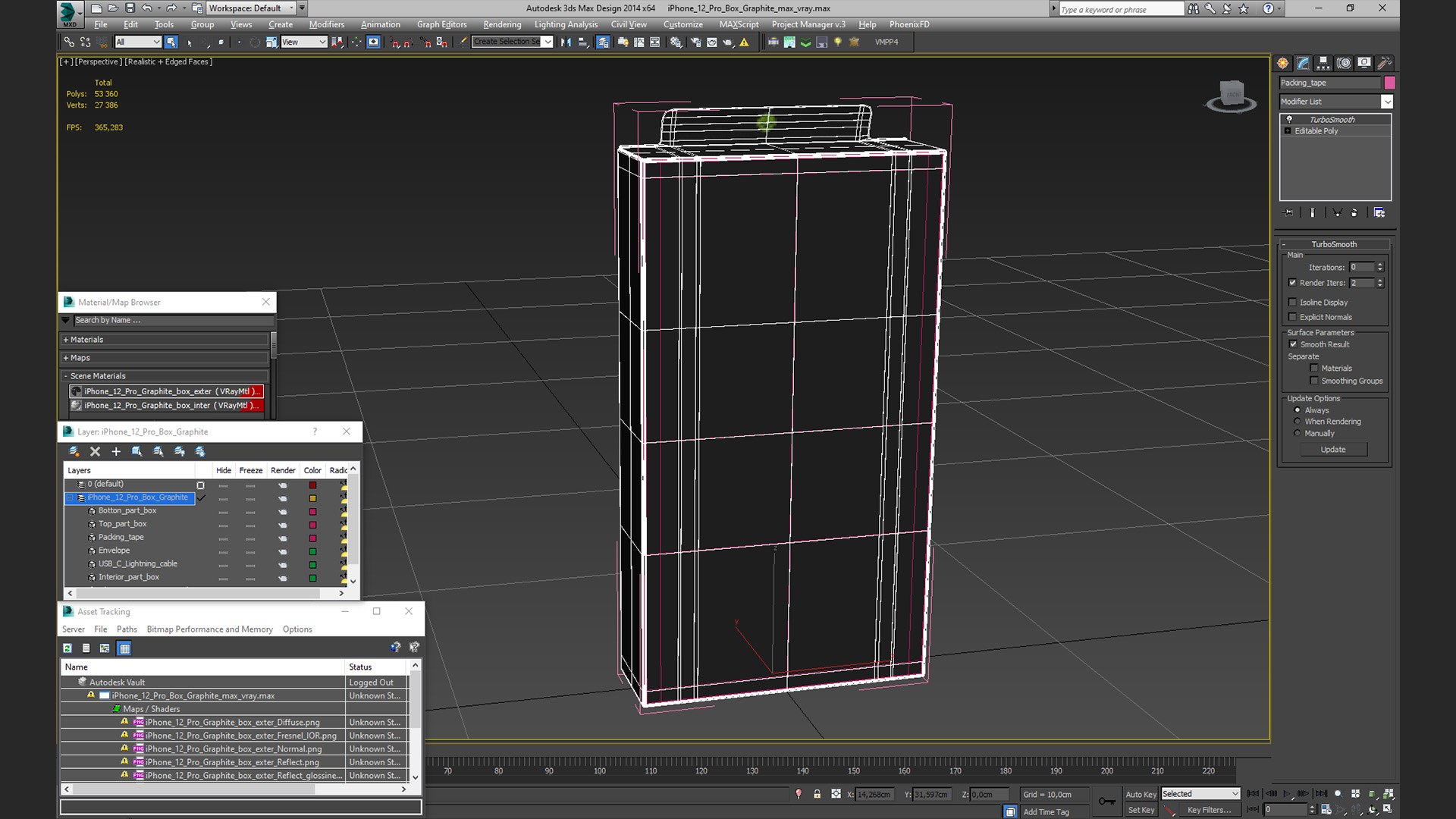This screenshot has width=1456, height=819.
Task: Check Separate by Materials checkbox
Action: tap(1314, 369)
